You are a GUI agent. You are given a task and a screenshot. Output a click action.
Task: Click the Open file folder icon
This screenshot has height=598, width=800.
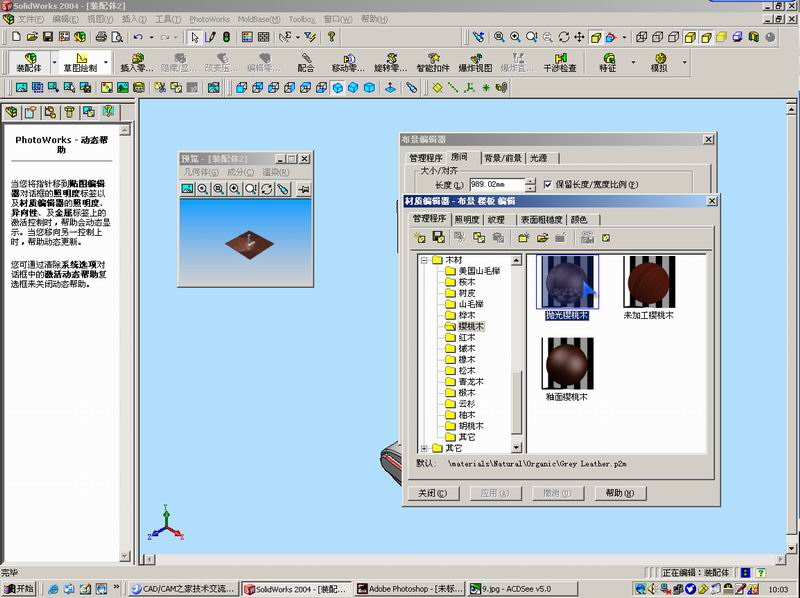pyautogui.click(x=32, y=37)
